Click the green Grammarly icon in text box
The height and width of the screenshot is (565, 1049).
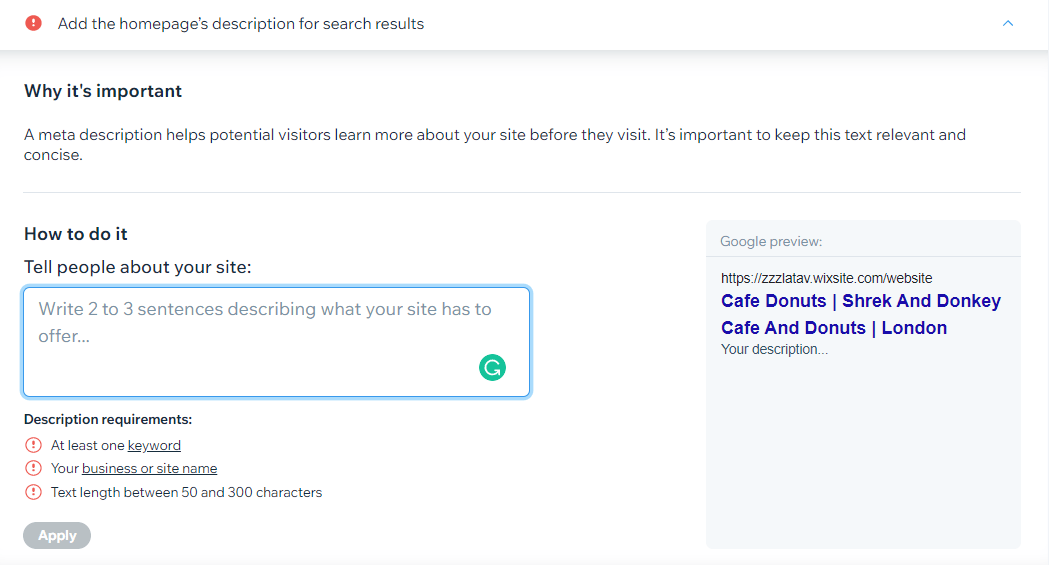pyautogui.click(x=492, y=367)
